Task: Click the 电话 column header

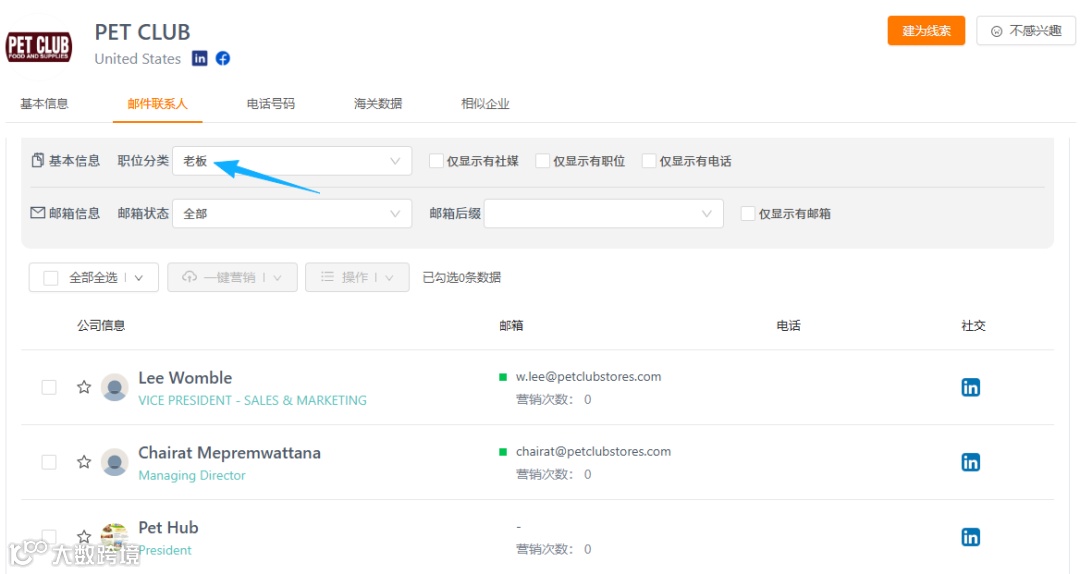Action: pyautogui.click(x=789, y=325)
